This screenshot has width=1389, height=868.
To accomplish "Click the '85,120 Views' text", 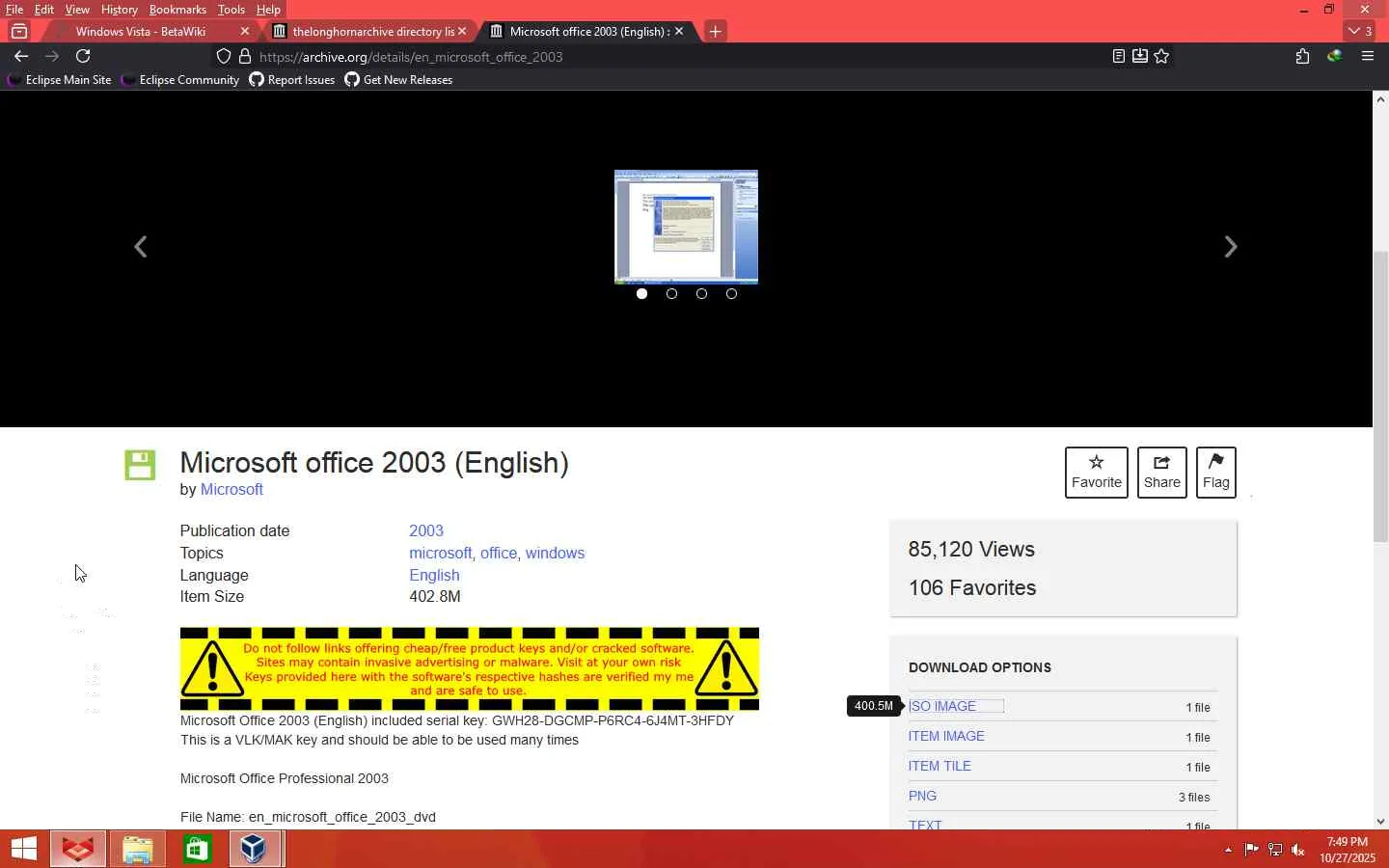I will [x=971, y=550].
